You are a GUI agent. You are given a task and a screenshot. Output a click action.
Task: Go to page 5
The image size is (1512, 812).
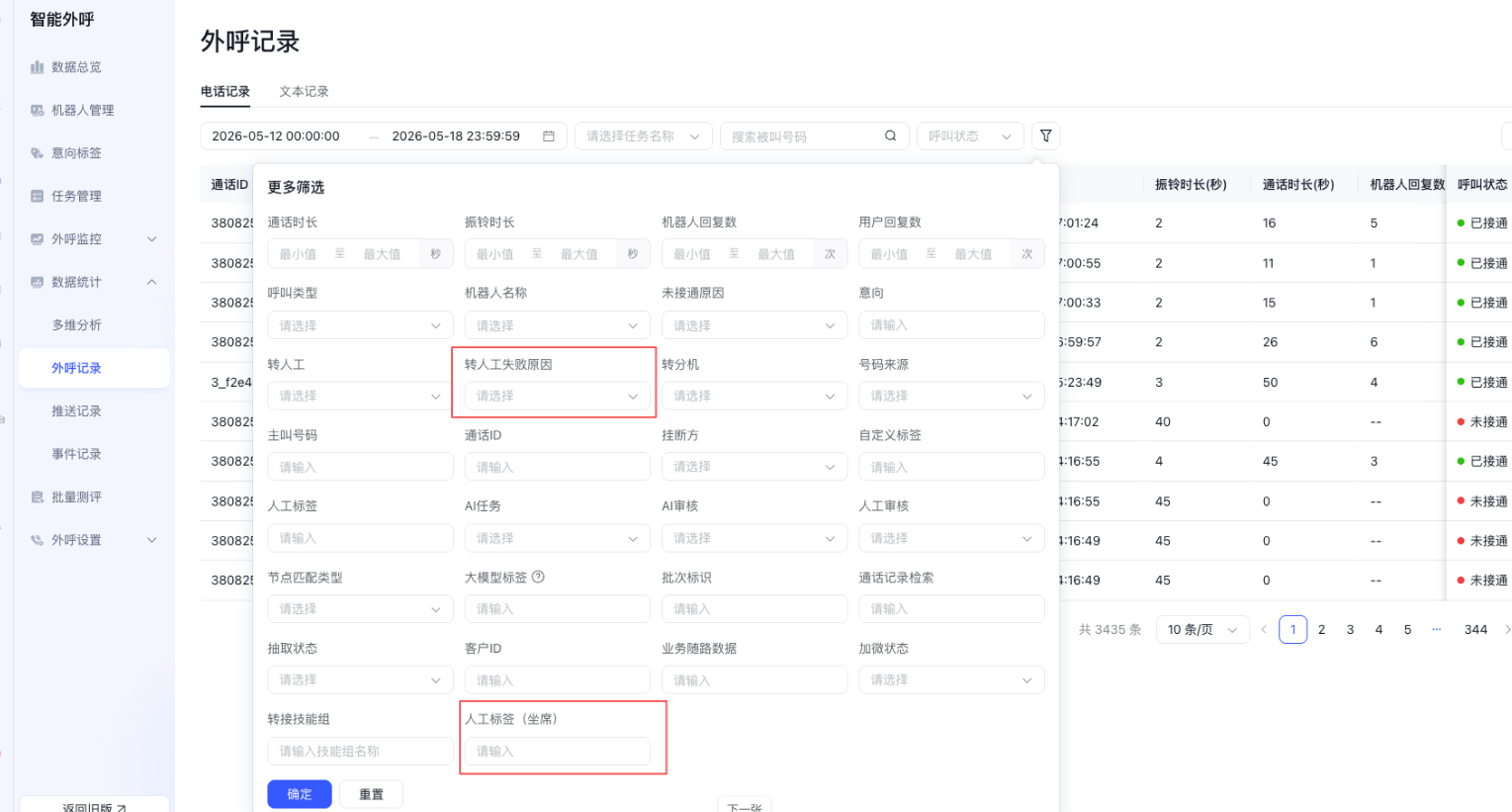[1407, 630]
